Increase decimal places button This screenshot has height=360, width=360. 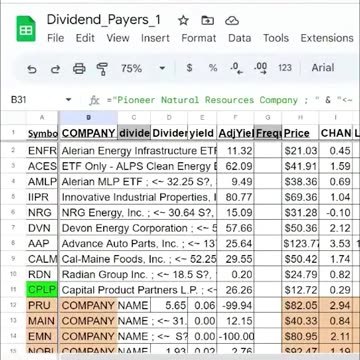click(x=260, y=68)
